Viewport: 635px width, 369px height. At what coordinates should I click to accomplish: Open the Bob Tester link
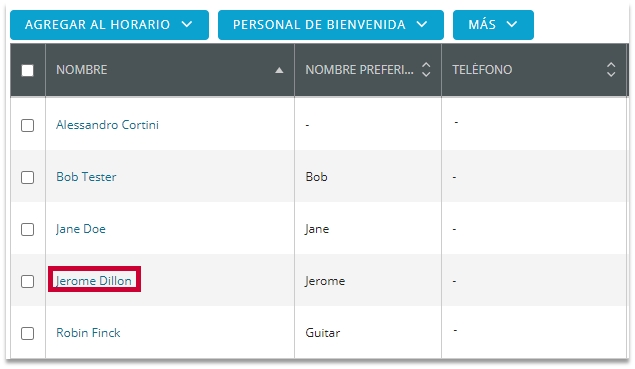pyautogui.click(x=86, y=177)
